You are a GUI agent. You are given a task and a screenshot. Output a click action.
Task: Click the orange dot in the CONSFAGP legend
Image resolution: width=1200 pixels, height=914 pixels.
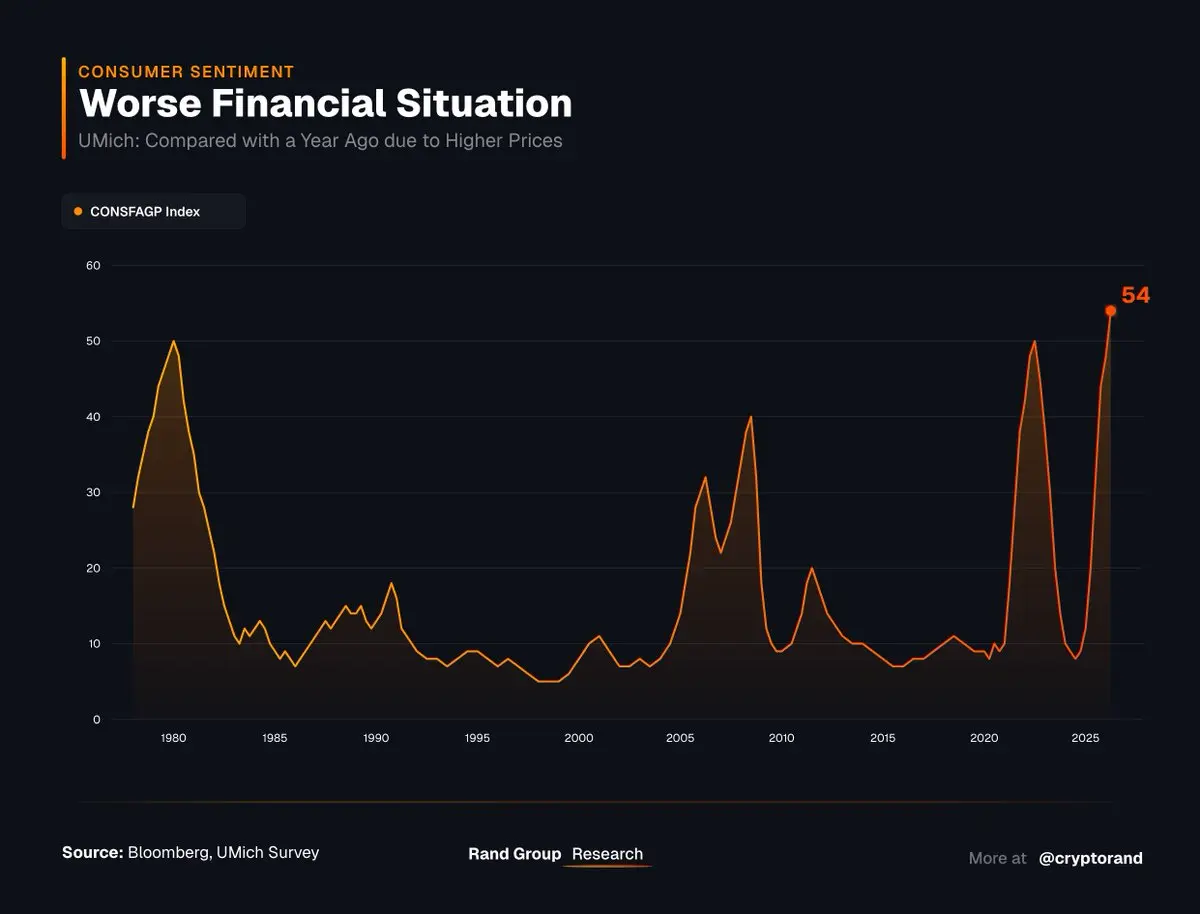coord(78,211)
